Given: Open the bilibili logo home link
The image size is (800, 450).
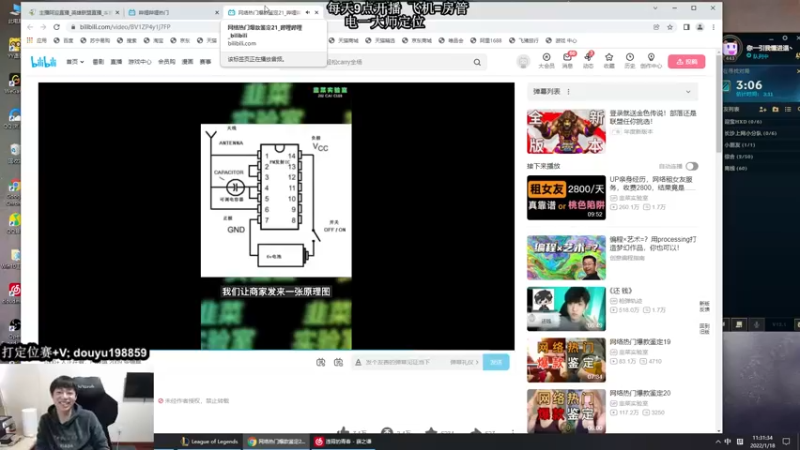Looking at the screenshot, I should click(43, 62).
